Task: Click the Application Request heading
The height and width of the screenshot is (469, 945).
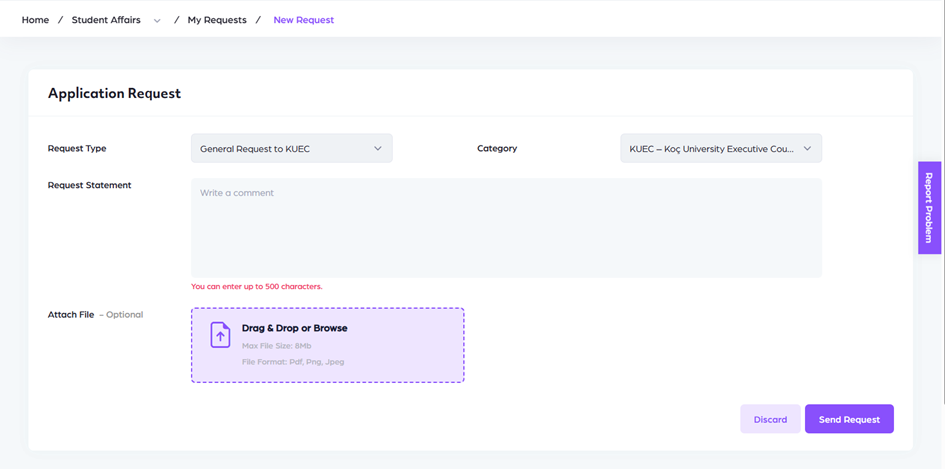Action: pyautogui.click(x=114, y=93)
